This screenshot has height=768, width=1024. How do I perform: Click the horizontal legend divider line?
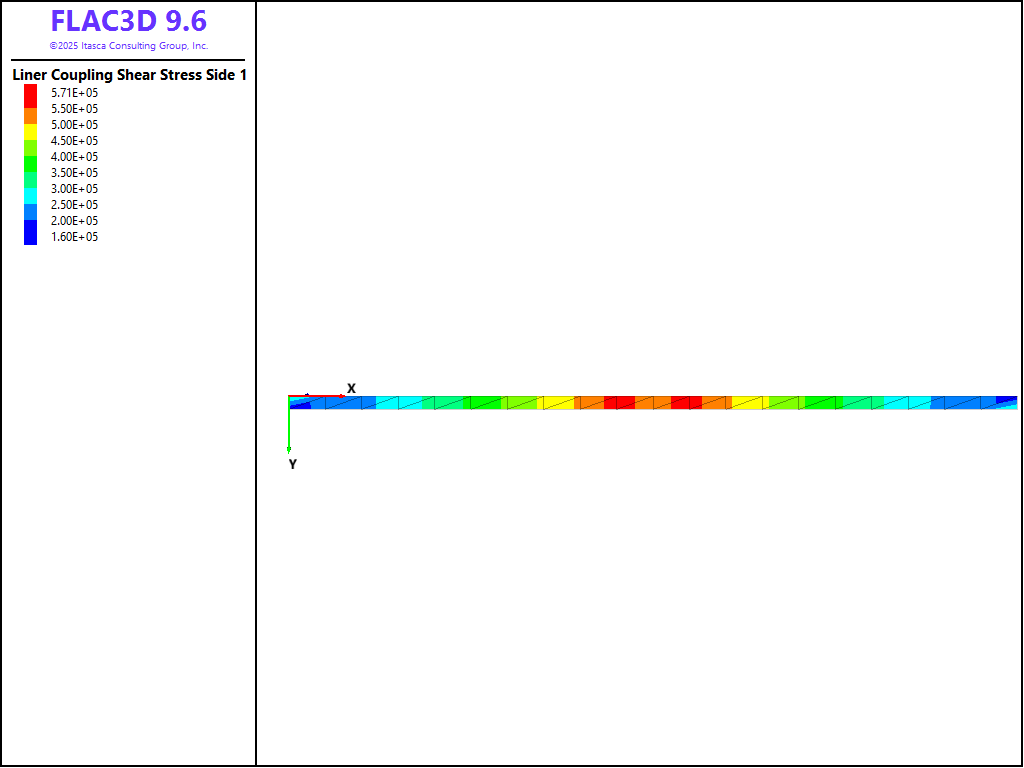click(129, 60)
